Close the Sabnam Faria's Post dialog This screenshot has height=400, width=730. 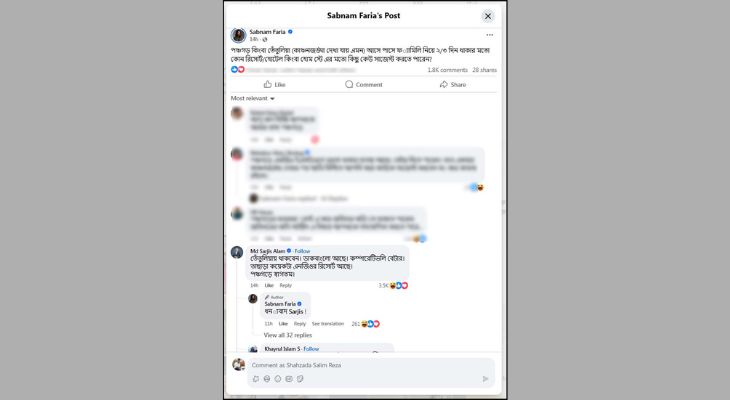[x=487, y=16]
